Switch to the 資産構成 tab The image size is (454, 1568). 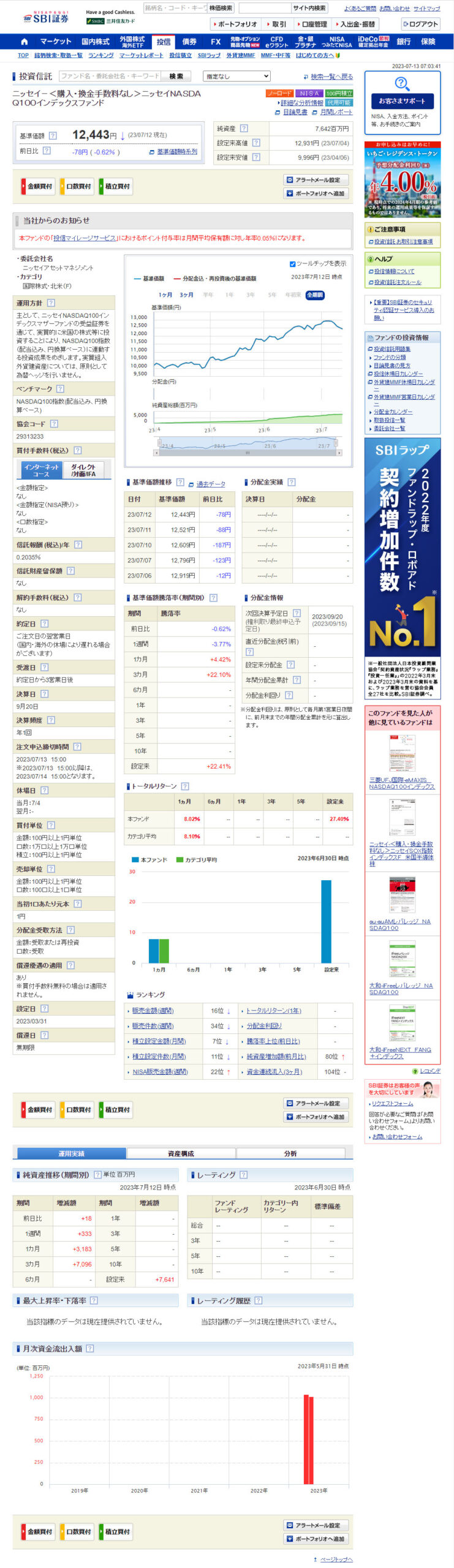(181, 1153)
